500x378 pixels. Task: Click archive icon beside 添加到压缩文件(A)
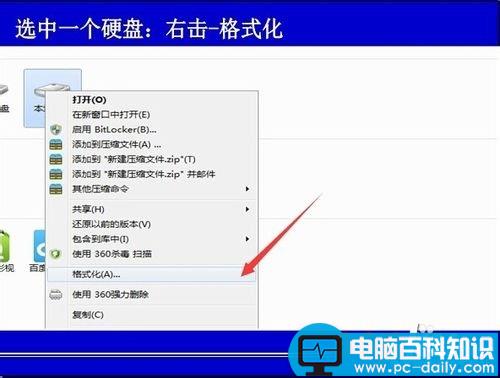point(56,144)
